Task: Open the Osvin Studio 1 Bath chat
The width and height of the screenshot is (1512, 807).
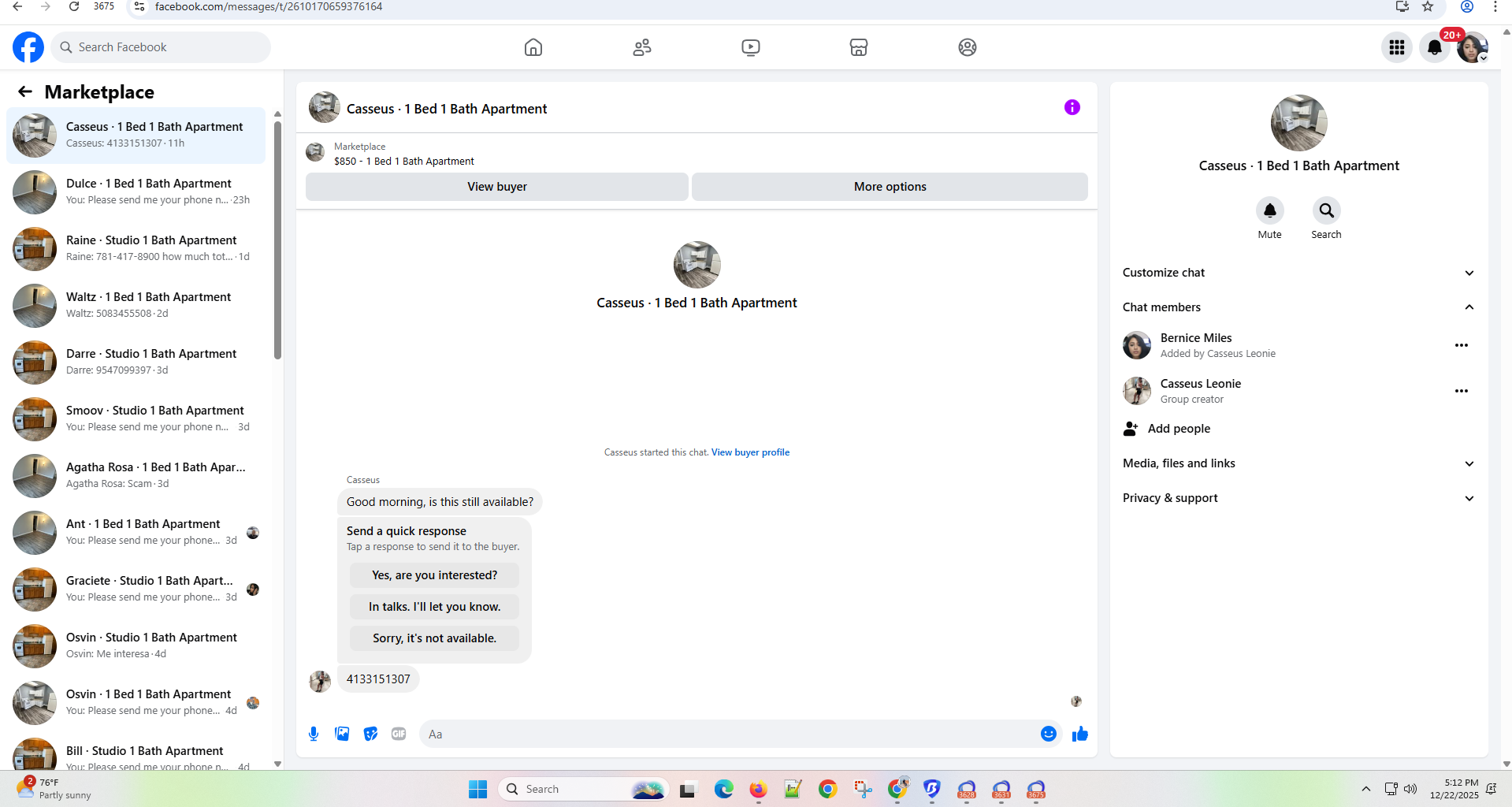Action: point(136,646)
